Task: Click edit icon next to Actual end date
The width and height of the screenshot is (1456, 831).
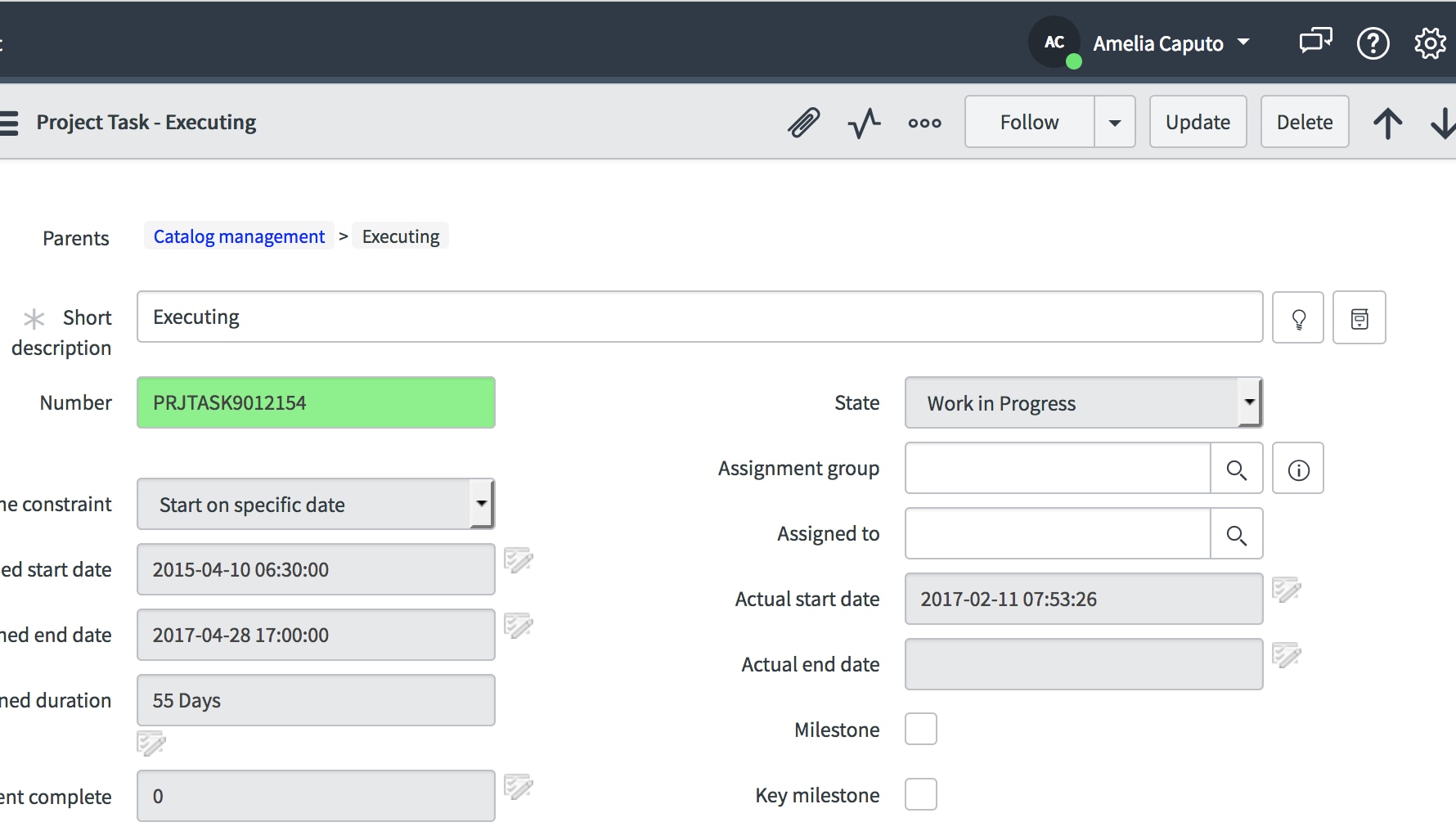Action: tap(1287, 654)
